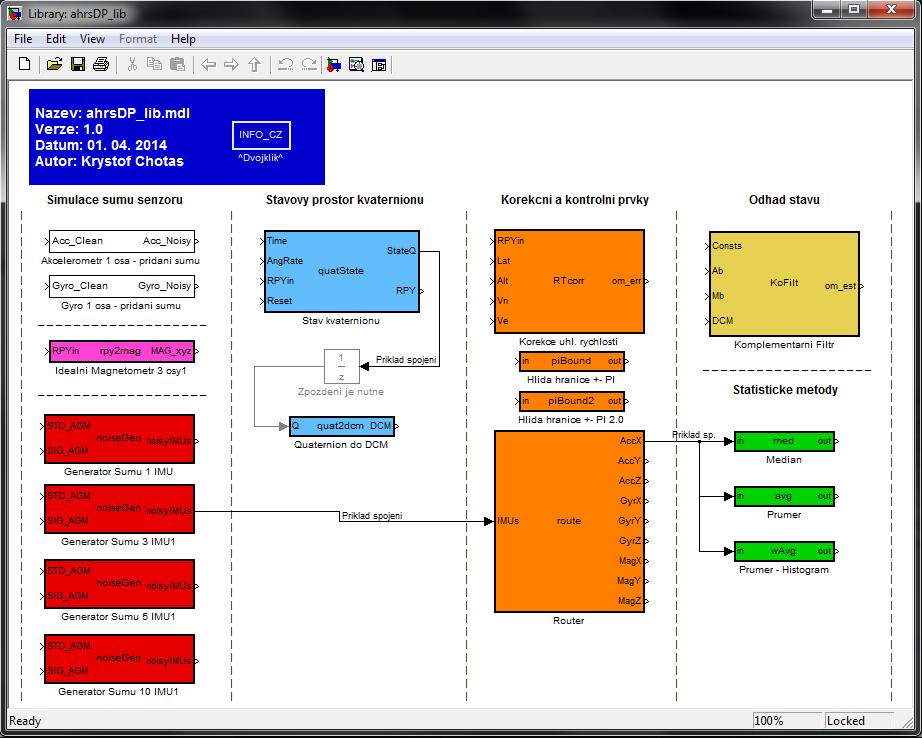Select the 1/z delay block
The height and width of the screenshot is (738, 922).
coord(342,367)
